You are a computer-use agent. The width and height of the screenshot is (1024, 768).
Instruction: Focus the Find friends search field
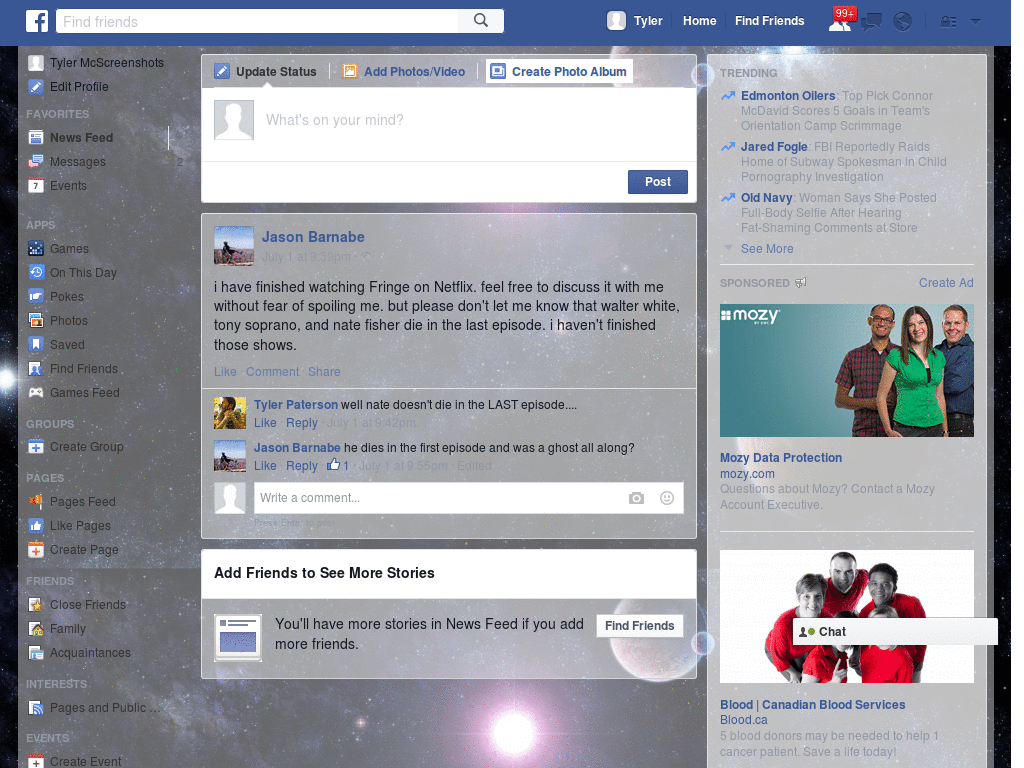point(257,21)
